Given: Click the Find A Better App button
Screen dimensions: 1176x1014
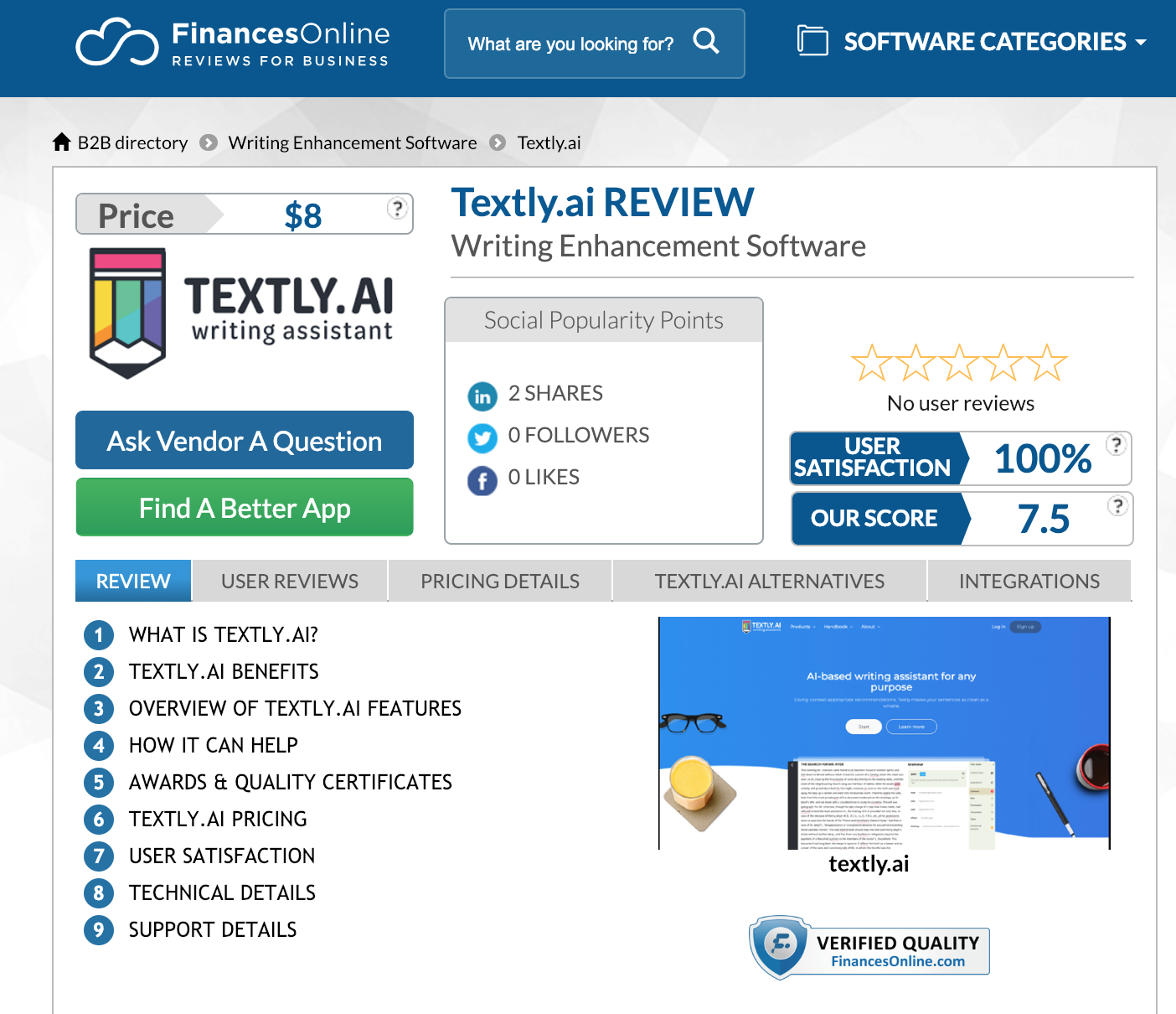Looking at the screenshot, I should click(x=245, y=507).
